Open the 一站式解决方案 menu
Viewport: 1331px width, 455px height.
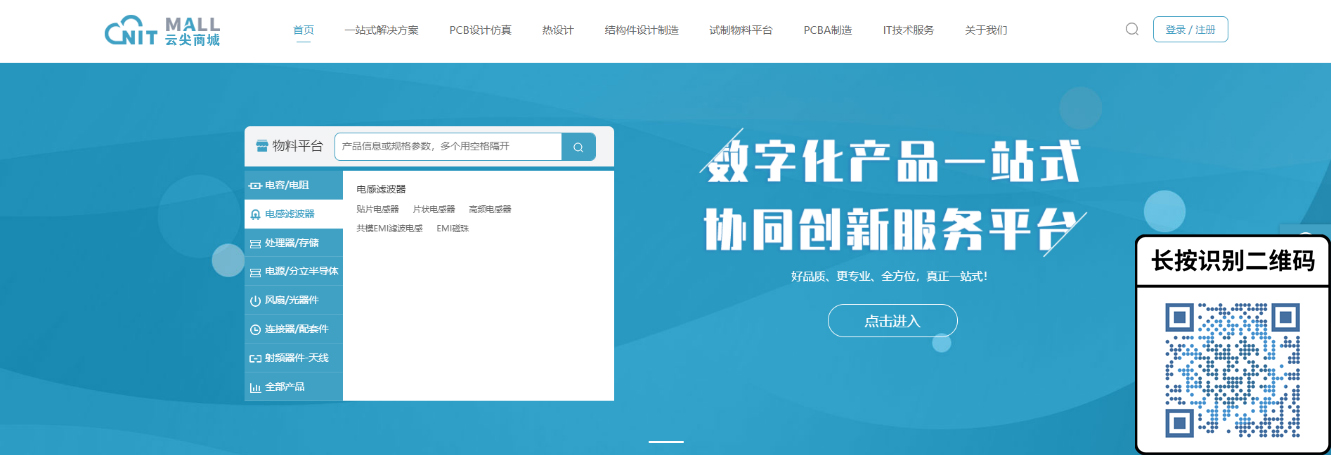(x=381, y=30)
